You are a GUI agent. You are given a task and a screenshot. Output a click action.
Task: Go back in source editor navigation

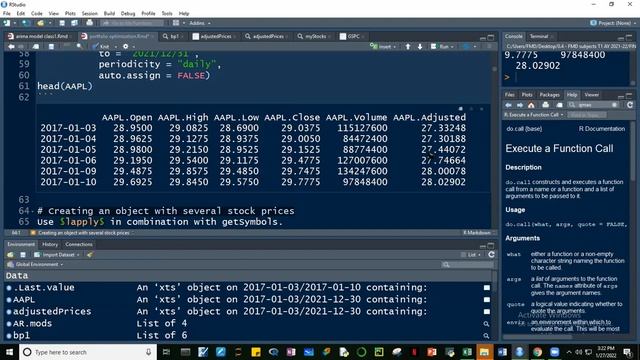pyautogui.click(x=11, y=47)
